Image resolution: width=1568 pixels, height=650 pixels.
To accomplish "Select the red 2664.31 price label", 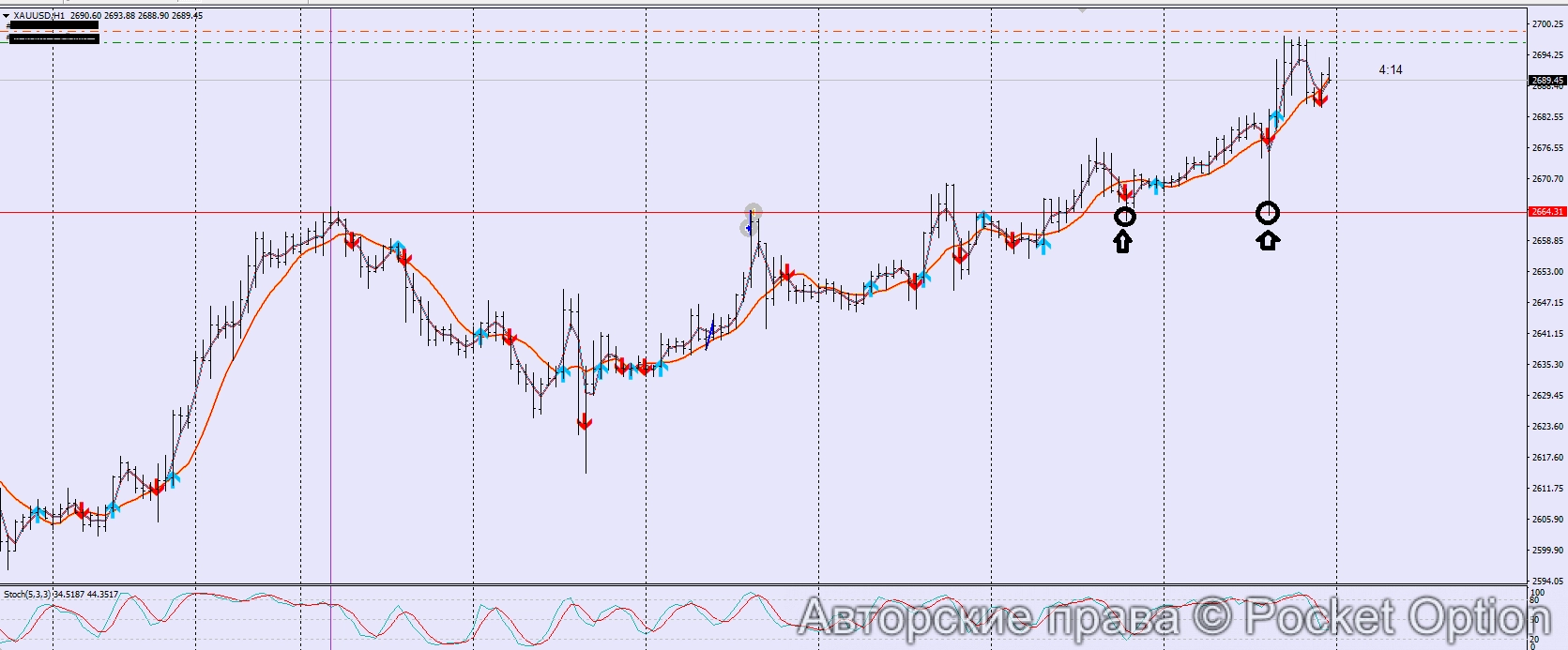I will point(1546,212).
